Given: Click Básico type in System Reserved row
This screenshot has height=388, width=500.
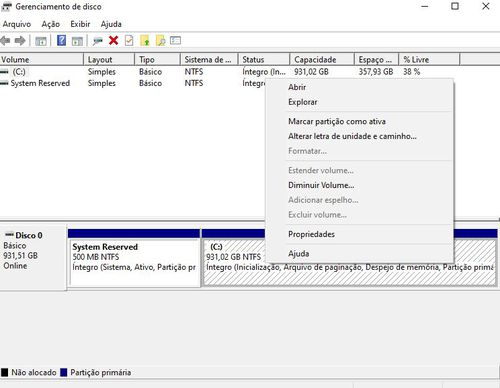Looking at the screenshot, I should 150,83.
